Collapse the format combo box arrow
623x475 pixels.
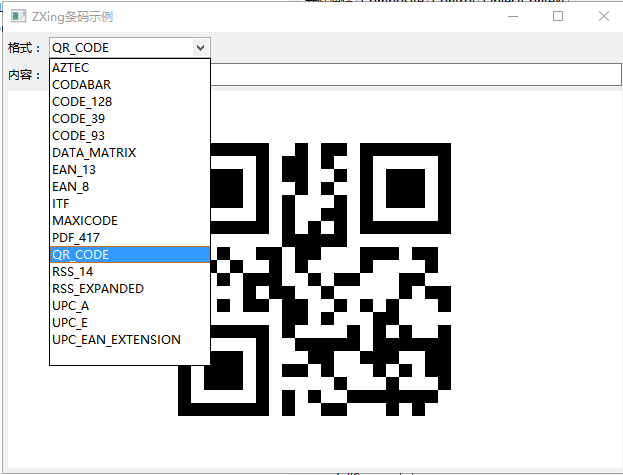pyautogui.click(x=201, y=48)
